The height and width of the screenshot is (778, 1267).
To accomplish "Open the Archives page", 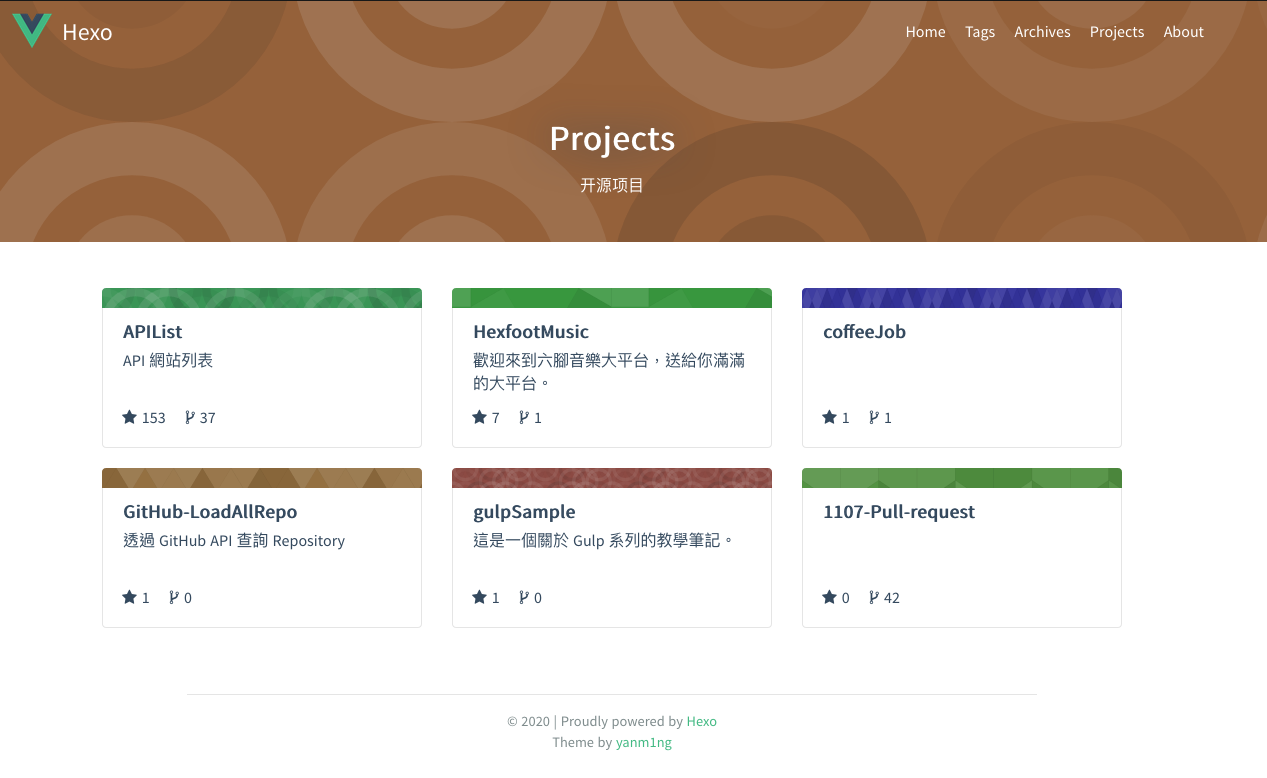I will coord(1042,32).
